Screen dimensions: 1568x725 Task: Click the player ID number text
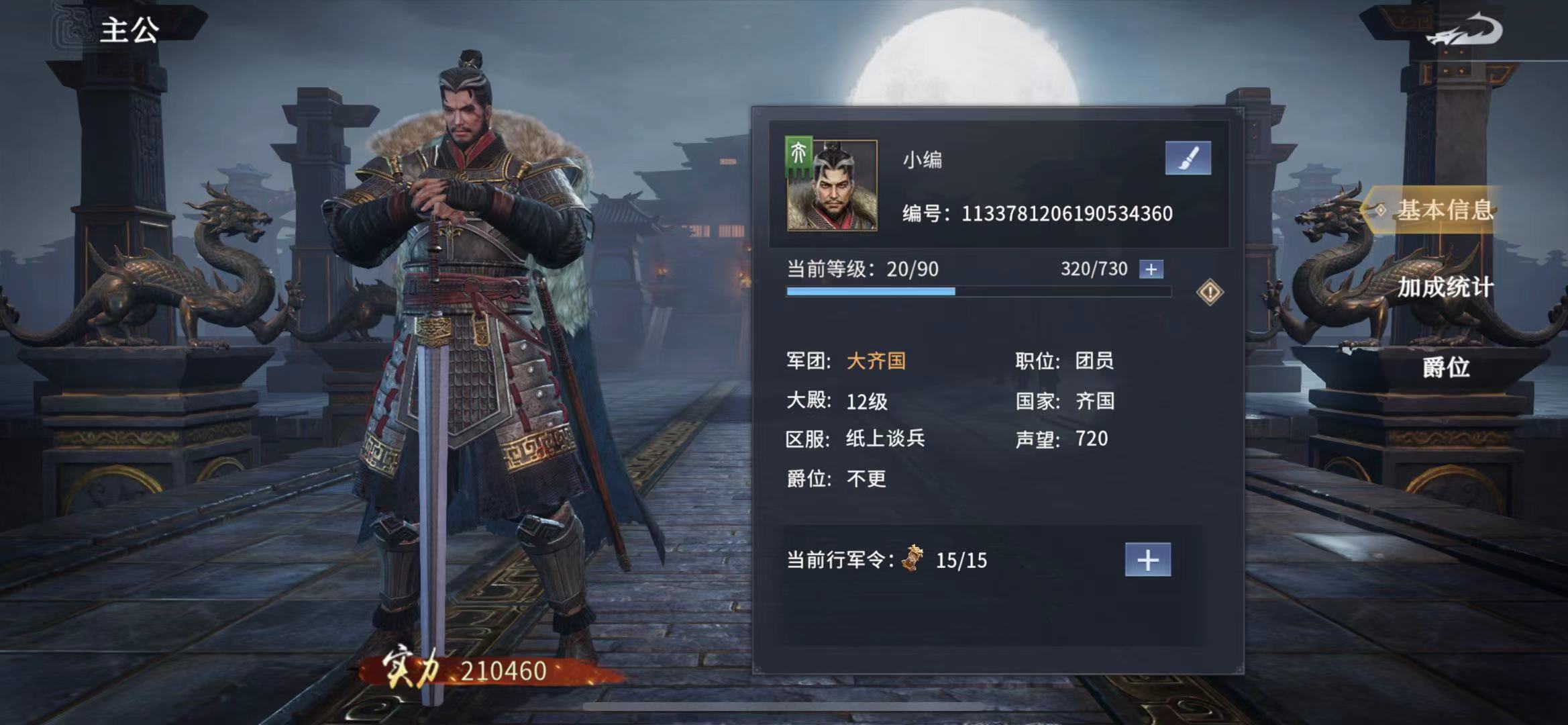coord(1067,213)
